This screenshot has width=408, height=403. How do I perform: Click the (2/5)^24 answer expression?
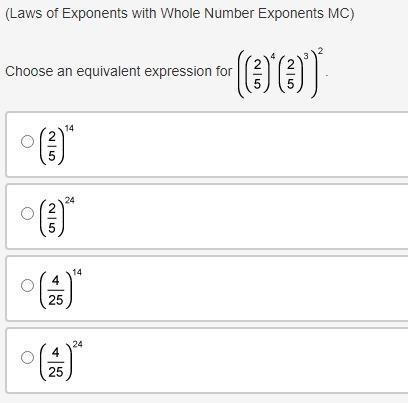click(57, 217)
